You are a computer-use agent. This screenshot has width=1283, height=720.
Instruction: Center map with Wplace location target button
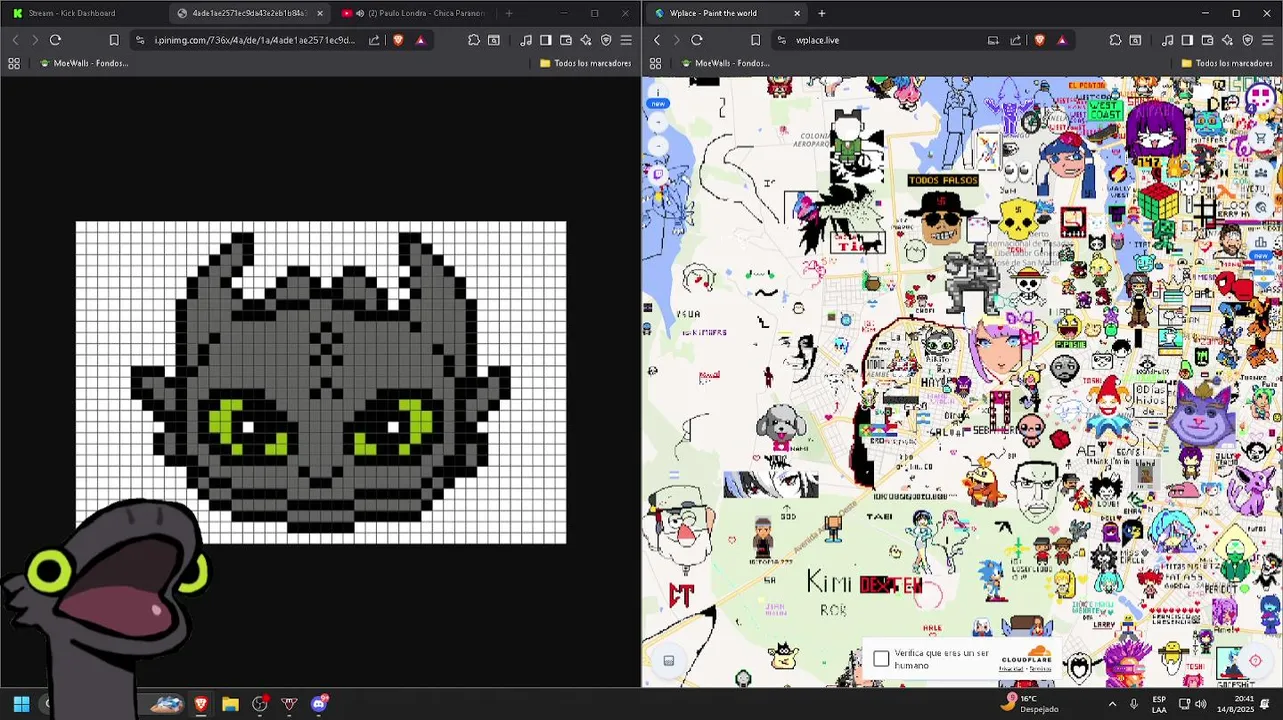tap(1256, 661)
